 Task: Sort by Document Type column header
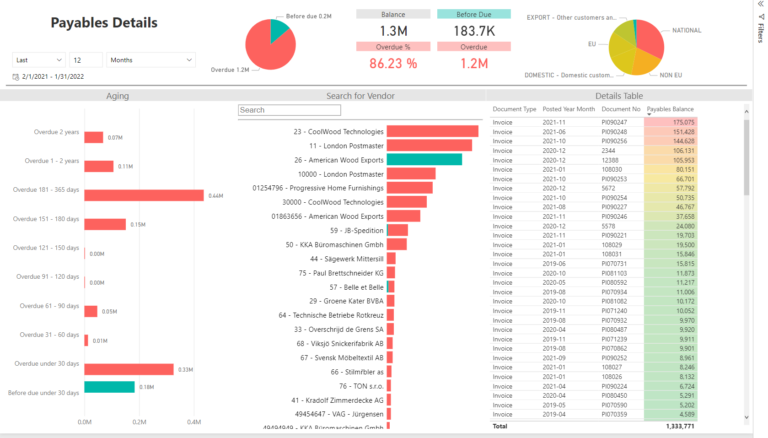click(x=515, y=107)
